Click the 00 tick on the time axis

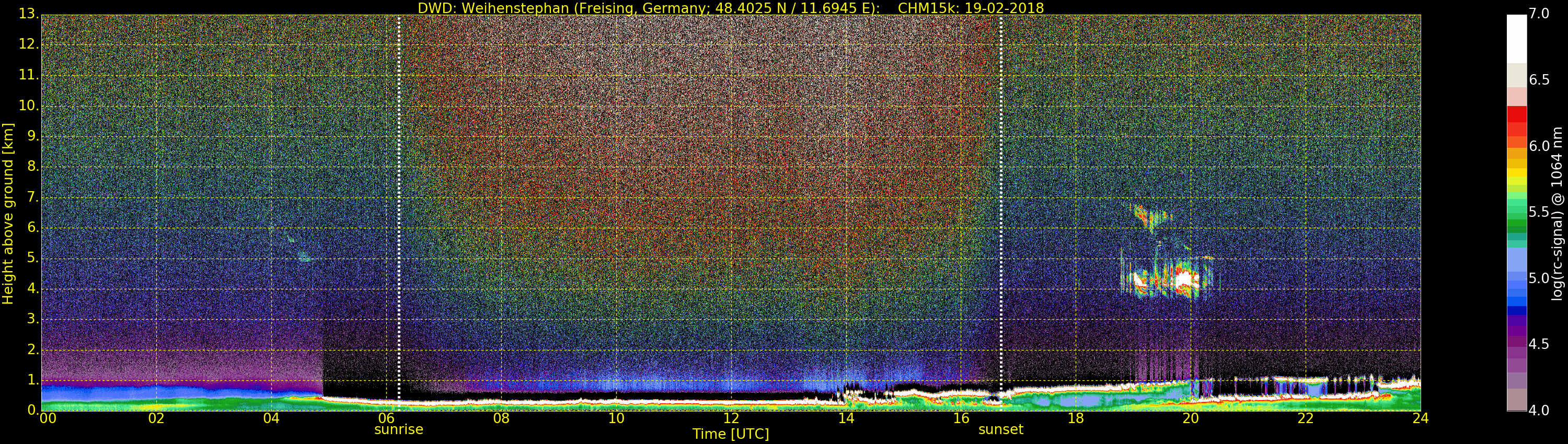point(48,418)
